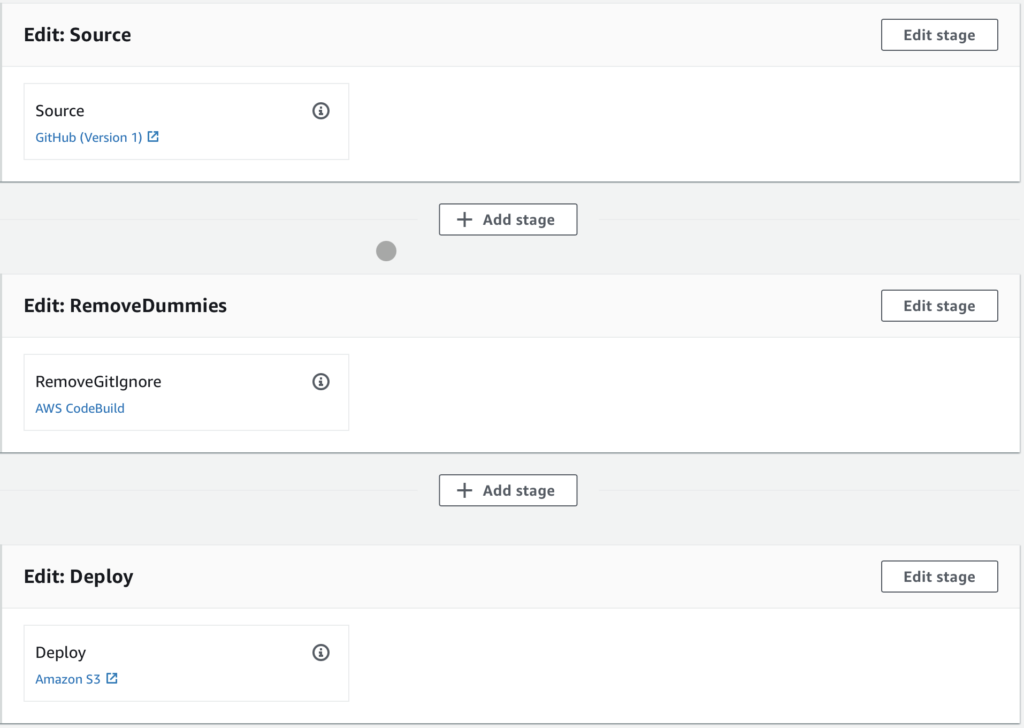Edit stage for Deploy
The width and height of the screenshot is (1024, 728).
point(939,577)
